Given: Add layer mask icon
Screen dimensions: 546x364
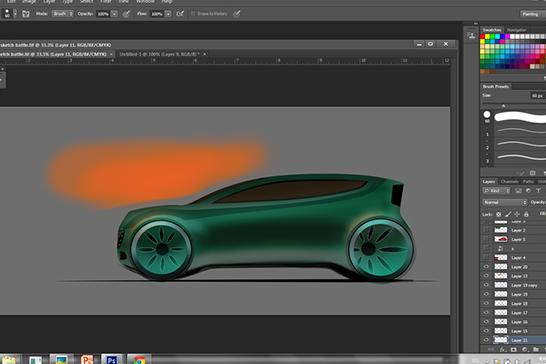Looking at the screenshot, I should point(514,349).
